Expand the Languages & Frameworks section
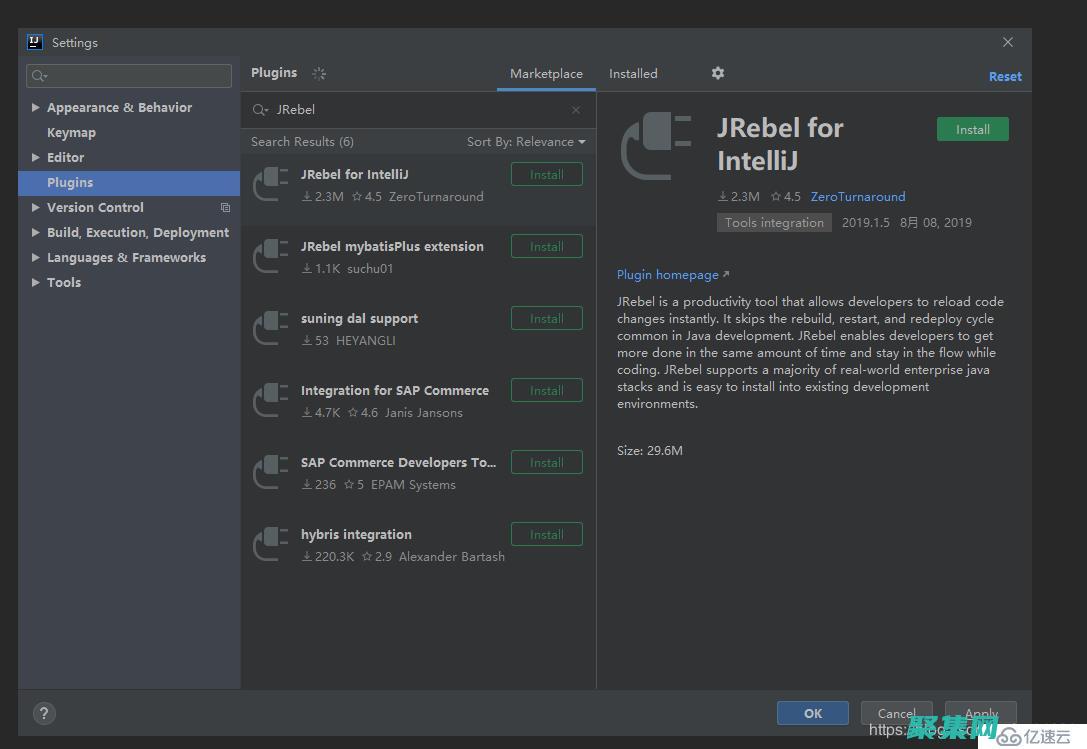 (x=36, y=258)
